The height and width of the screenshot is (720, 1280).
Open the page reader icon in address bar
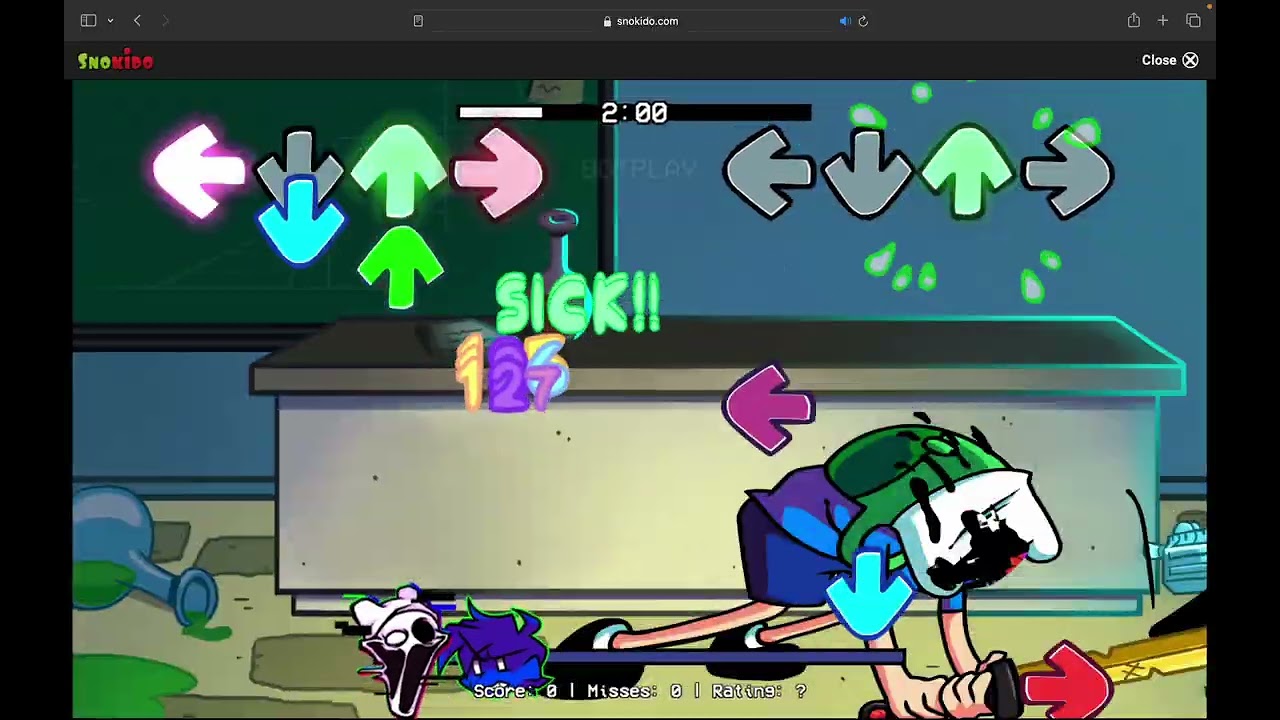point(418,21)
